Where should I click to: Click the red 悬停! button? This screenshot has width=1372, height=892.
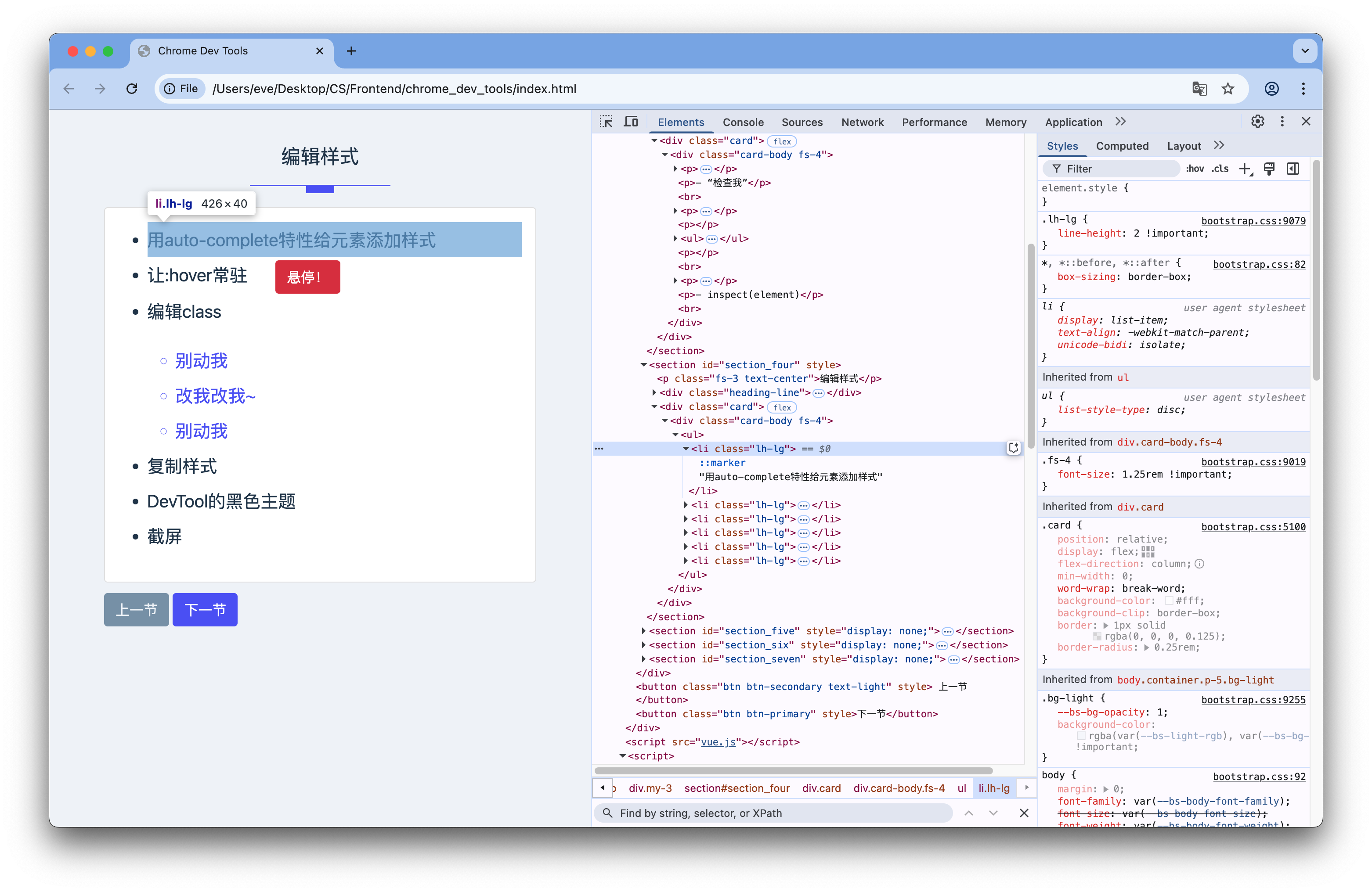(x=307, y=277)
